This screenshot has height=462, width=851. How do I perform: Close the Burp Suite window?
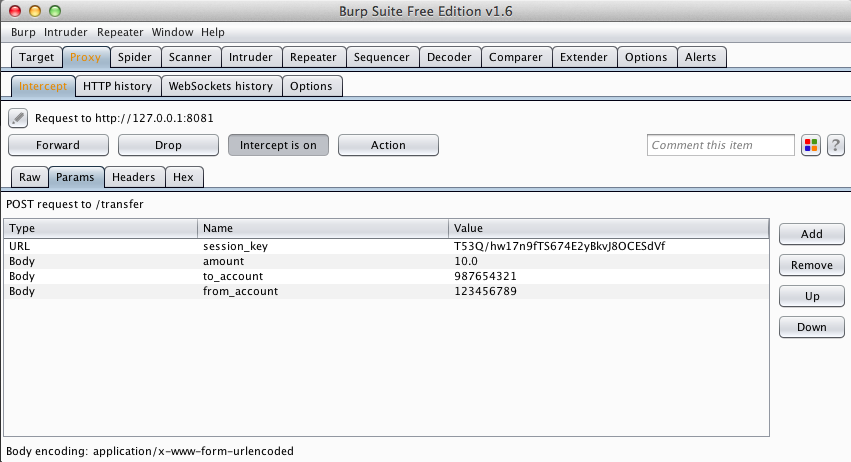[x=15, y=11]
